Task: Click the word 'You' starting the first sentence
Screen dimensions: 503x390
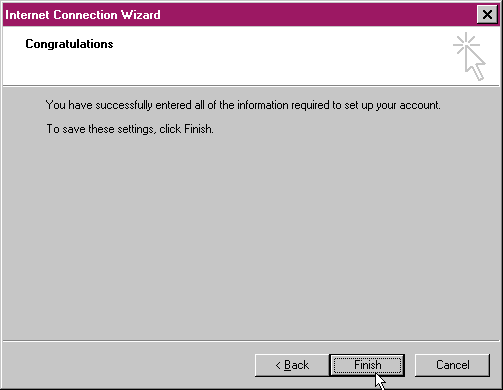Action: click(x=55, y=105)
